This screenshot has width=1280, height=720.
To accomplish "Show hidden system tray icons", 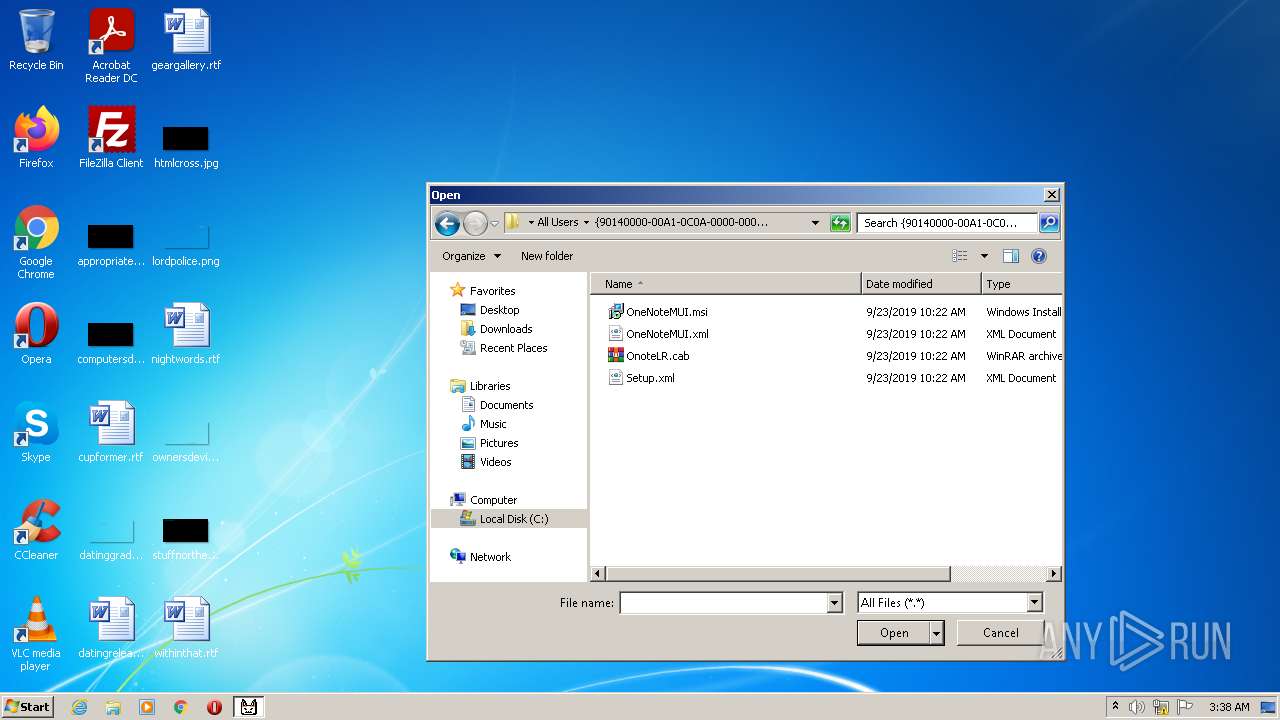I will (x=1115, y=707).
